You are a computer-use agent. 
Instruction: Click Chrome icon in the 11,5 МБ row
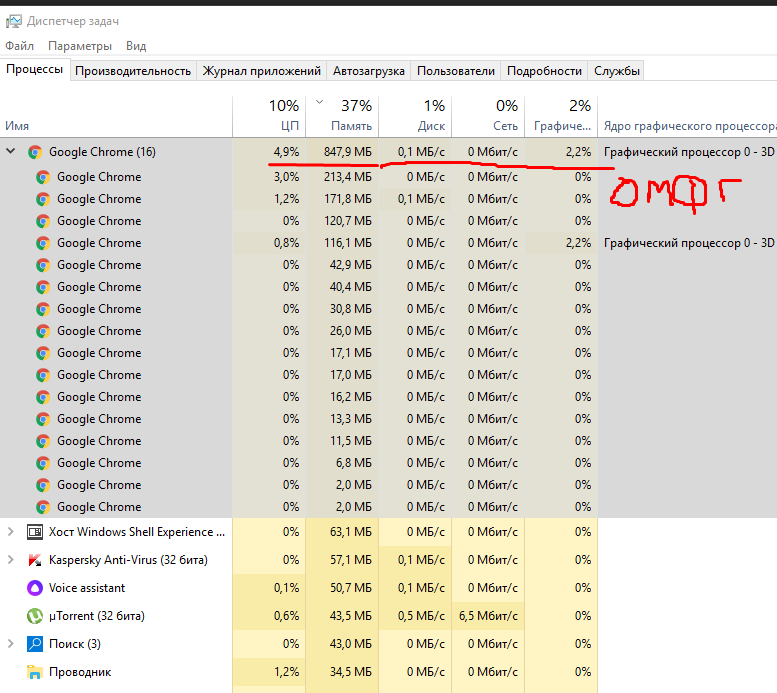43,441
